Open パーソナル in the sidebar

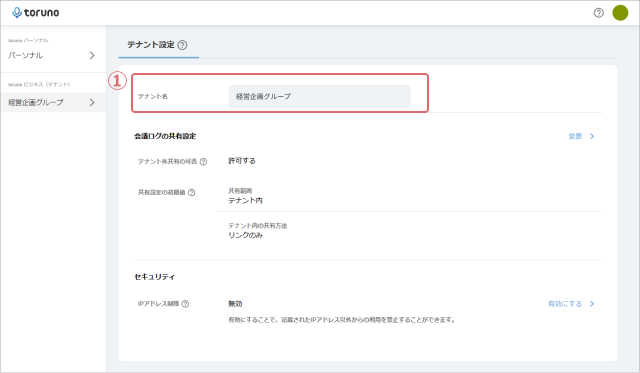(x=53, y=55)
